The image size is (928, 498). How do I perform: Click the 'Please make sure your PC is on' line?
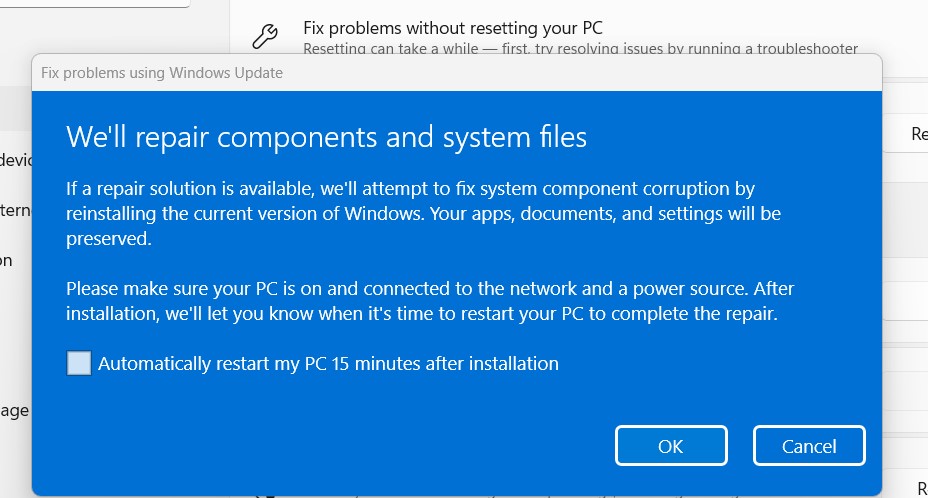pos(428,289)
